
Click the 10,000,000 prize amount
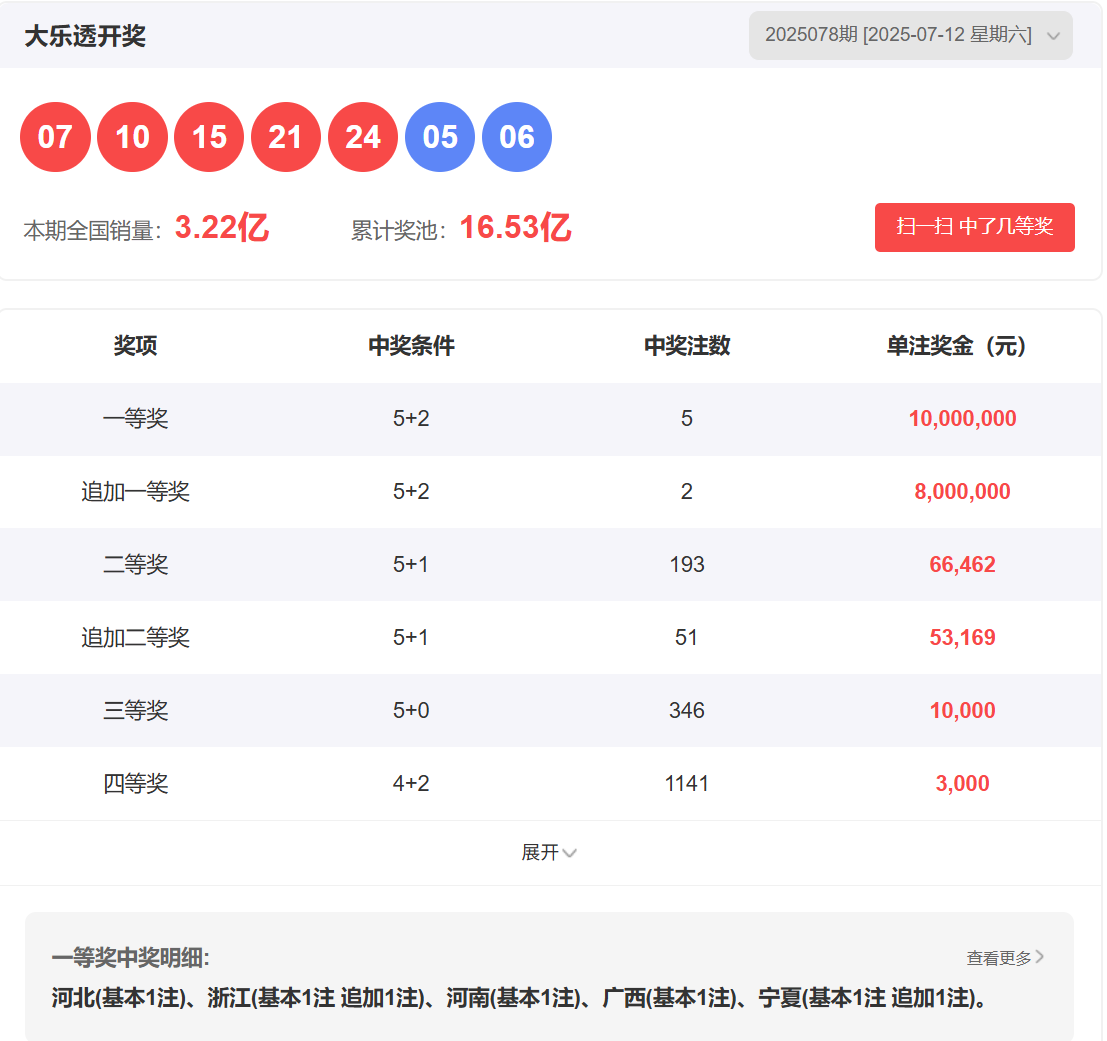tap(962, 419)
